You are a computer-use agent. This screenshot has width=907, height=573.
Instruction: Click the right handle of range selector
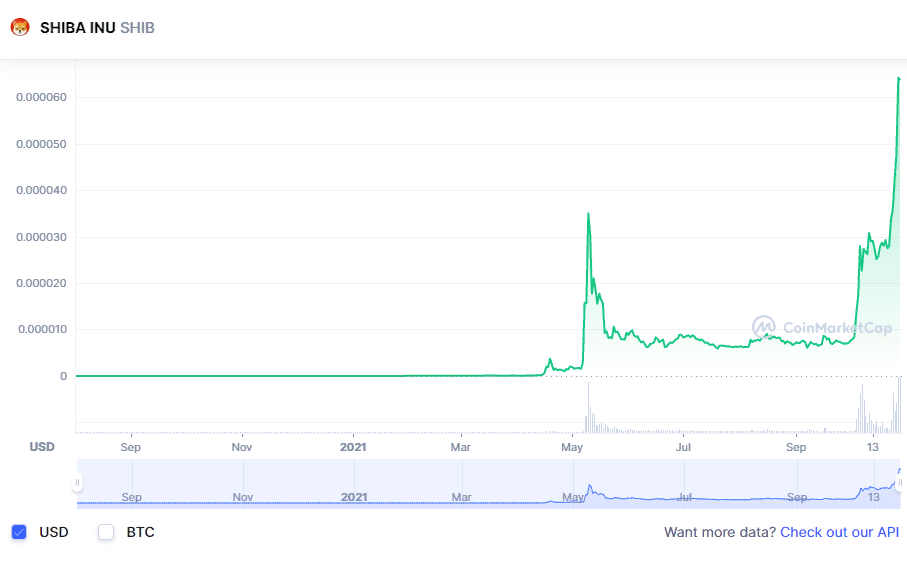point(900,484)
